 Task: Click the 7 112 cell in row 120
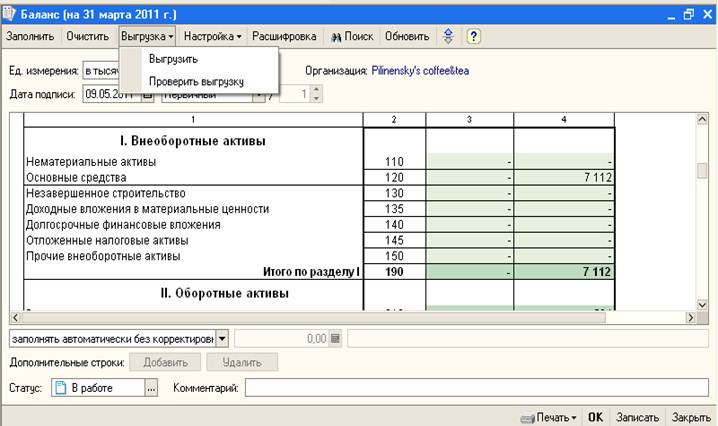564,177
